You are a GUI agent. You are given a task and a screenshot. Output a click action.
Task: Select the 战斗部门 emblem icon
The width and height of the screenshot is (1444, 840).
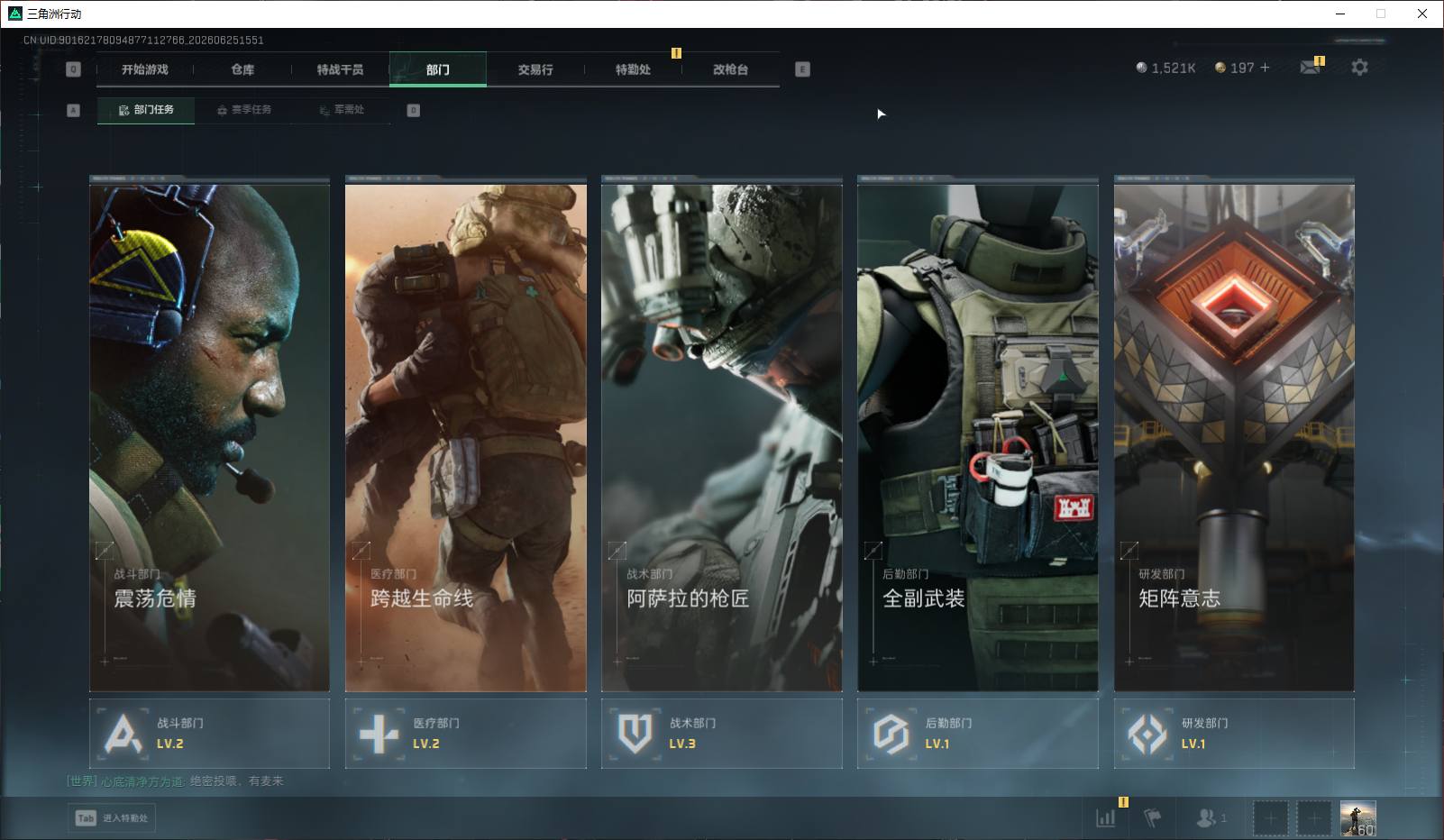(x=123, y=734)
